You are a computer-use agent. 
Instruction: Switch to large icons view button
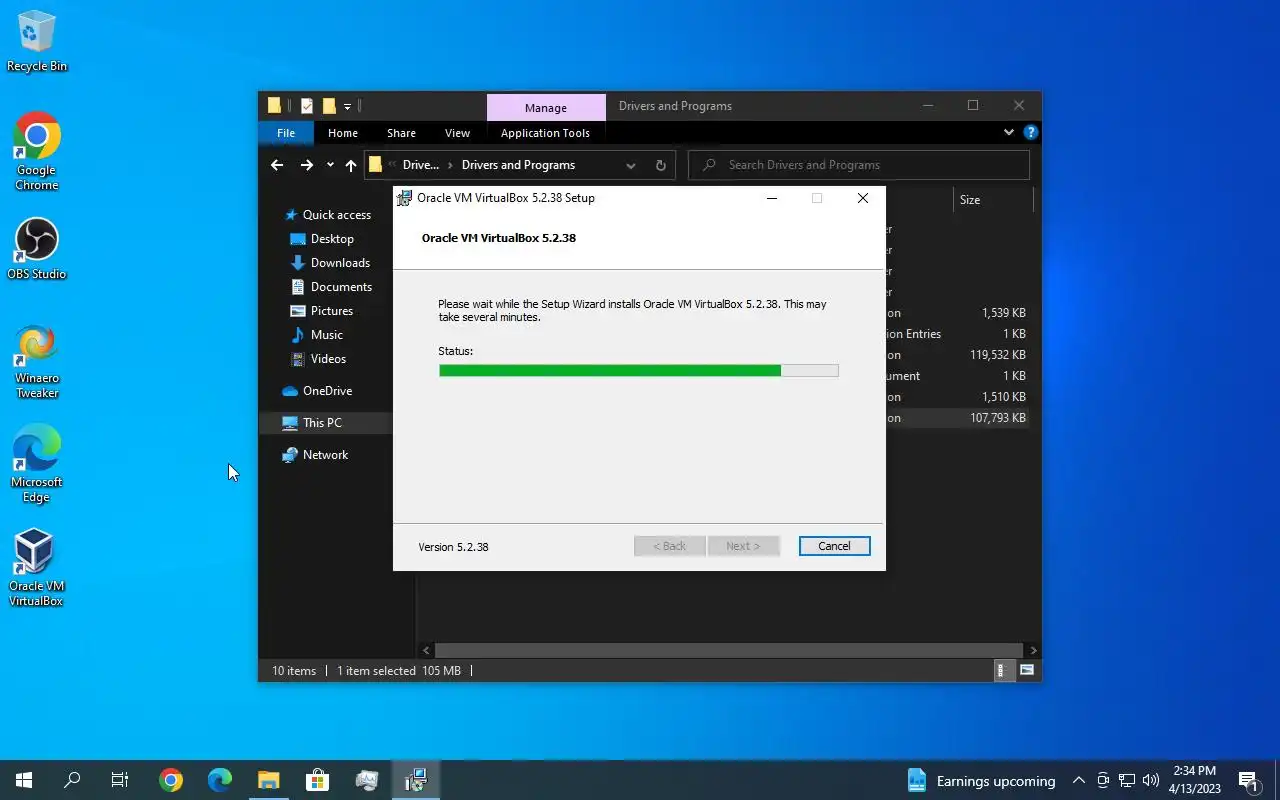tap(1027, 670)
